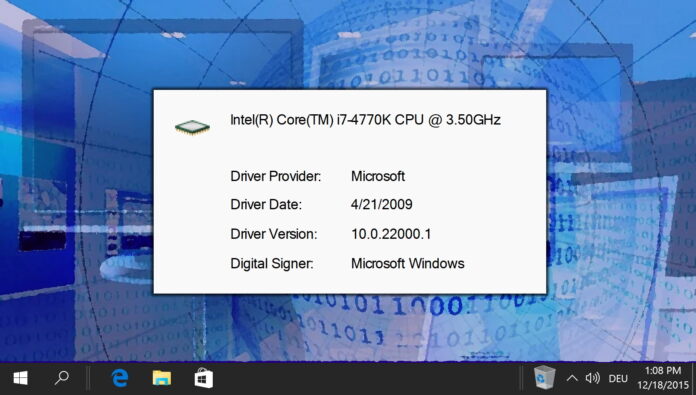Show hidden tray icons chevron
696x395 pixels.
(x=572, y=379)
